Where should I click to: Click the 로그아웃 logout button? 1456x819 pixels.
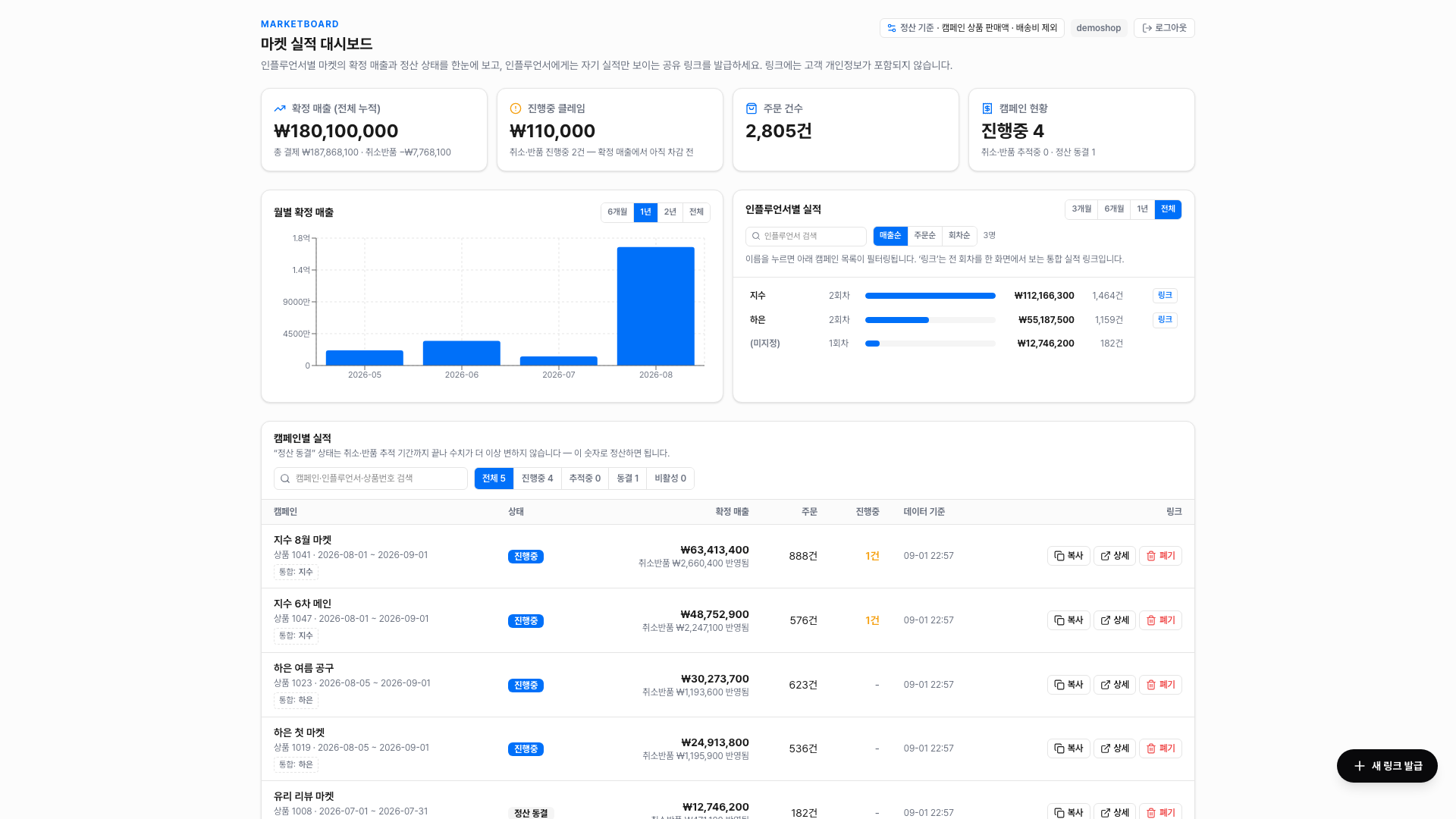(1164, 28)
